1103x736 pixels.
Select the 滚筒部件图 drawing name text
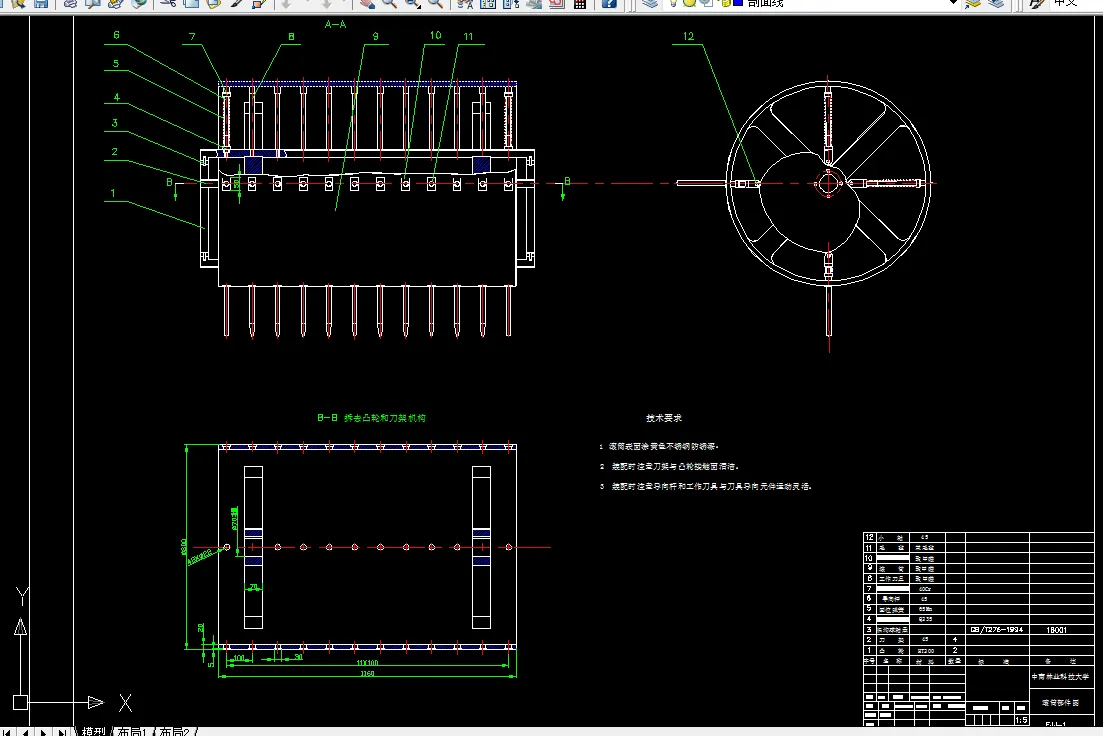click(1060, 702)
